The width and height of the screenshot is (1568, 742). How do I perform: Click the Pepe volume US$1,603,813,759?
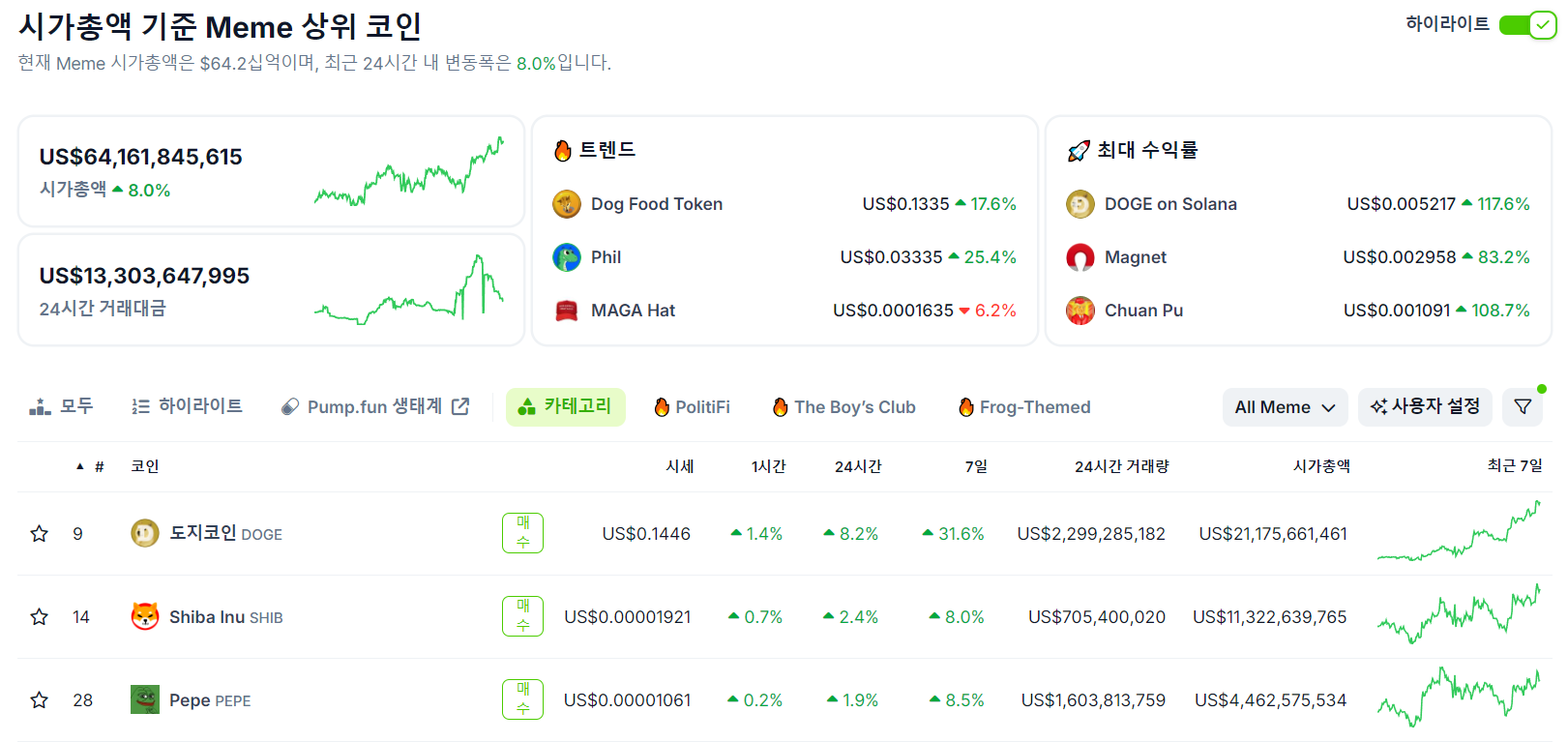[x=1093, y=700]
